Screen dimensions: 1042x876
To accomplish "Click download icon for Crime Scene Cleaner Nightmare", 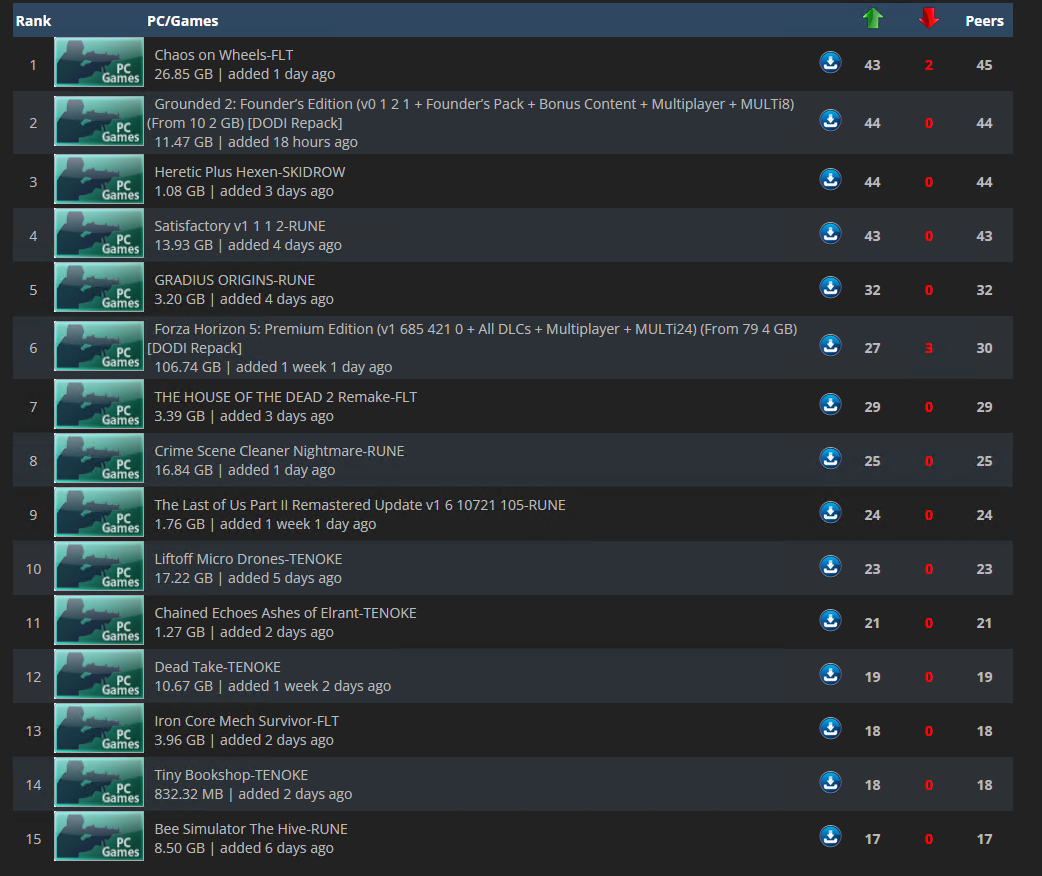I will (830, 458).
